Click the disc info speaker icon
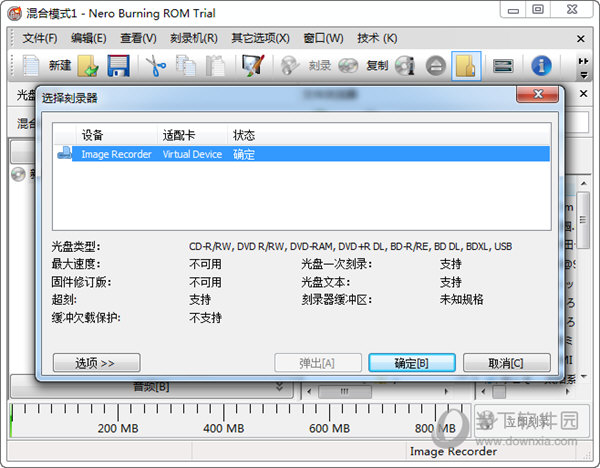Image resolution: width=600 pixels, height=468 pixels. click(405, 66)
